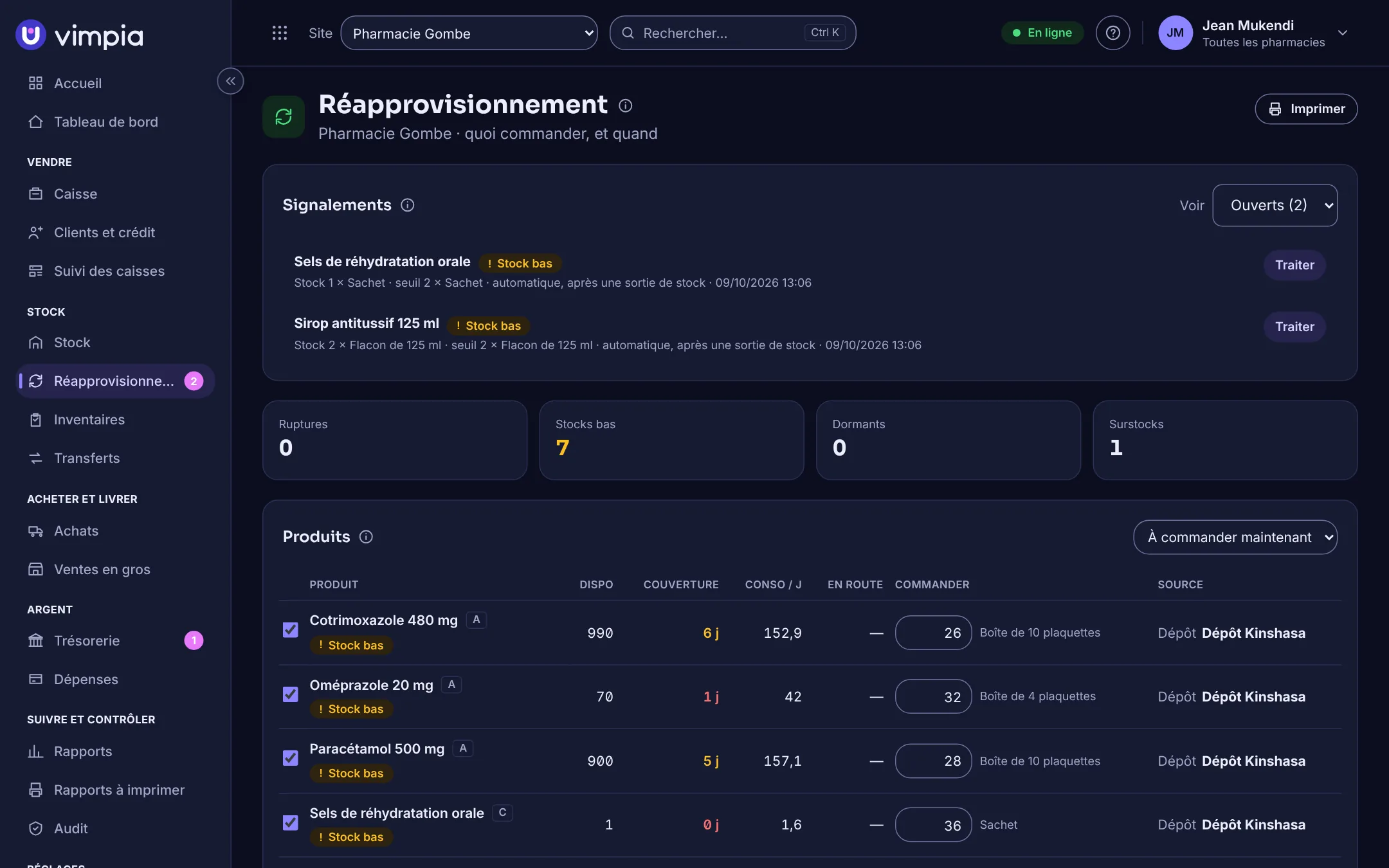Click the vimpia logo icon
The image size is (1389, 868).
(x=31, y=35)
